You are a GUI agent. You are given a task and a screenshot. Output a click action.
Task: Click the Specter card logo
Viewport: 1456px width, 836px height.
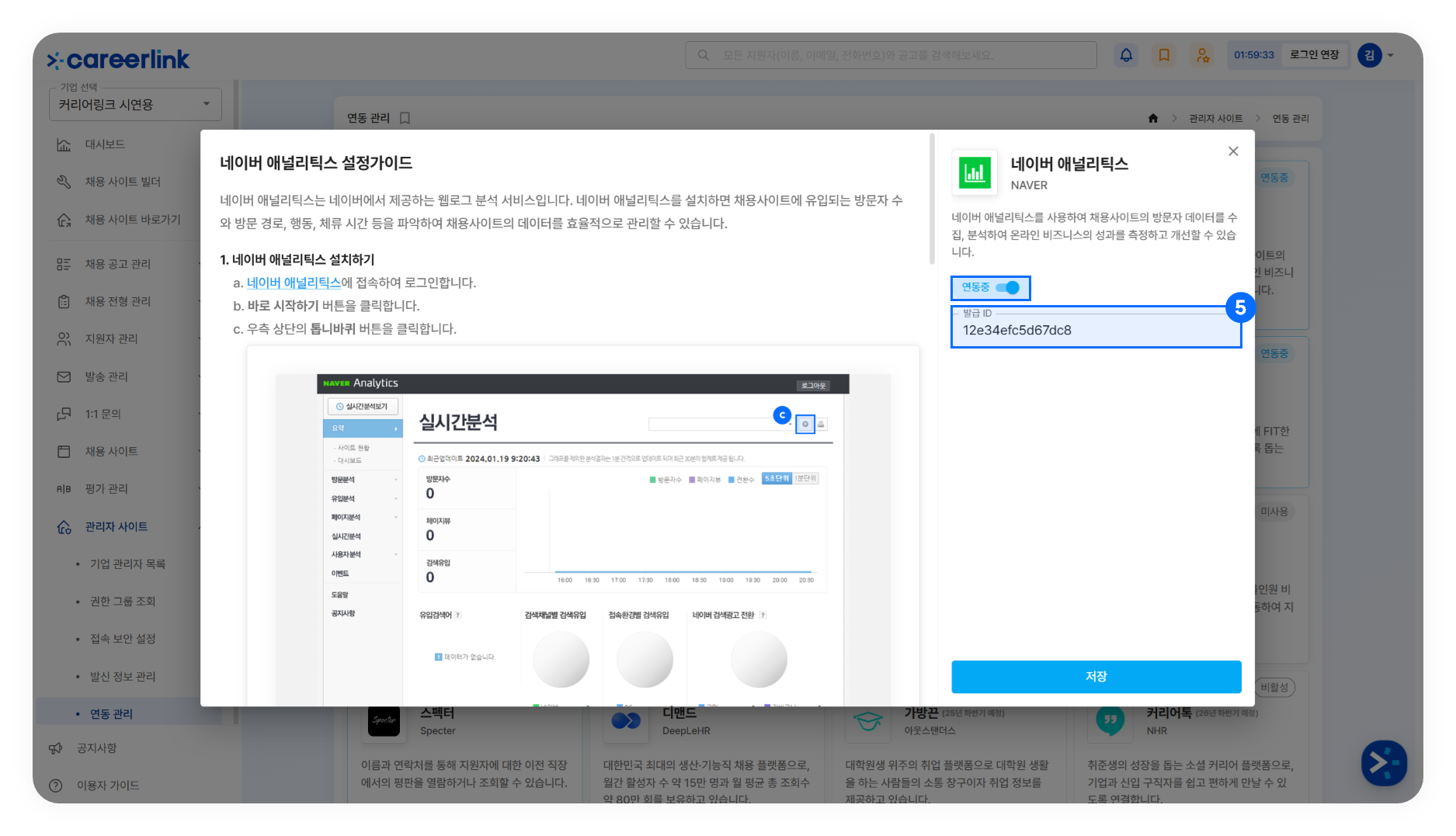pyautogui.click(x=384, y=721)
